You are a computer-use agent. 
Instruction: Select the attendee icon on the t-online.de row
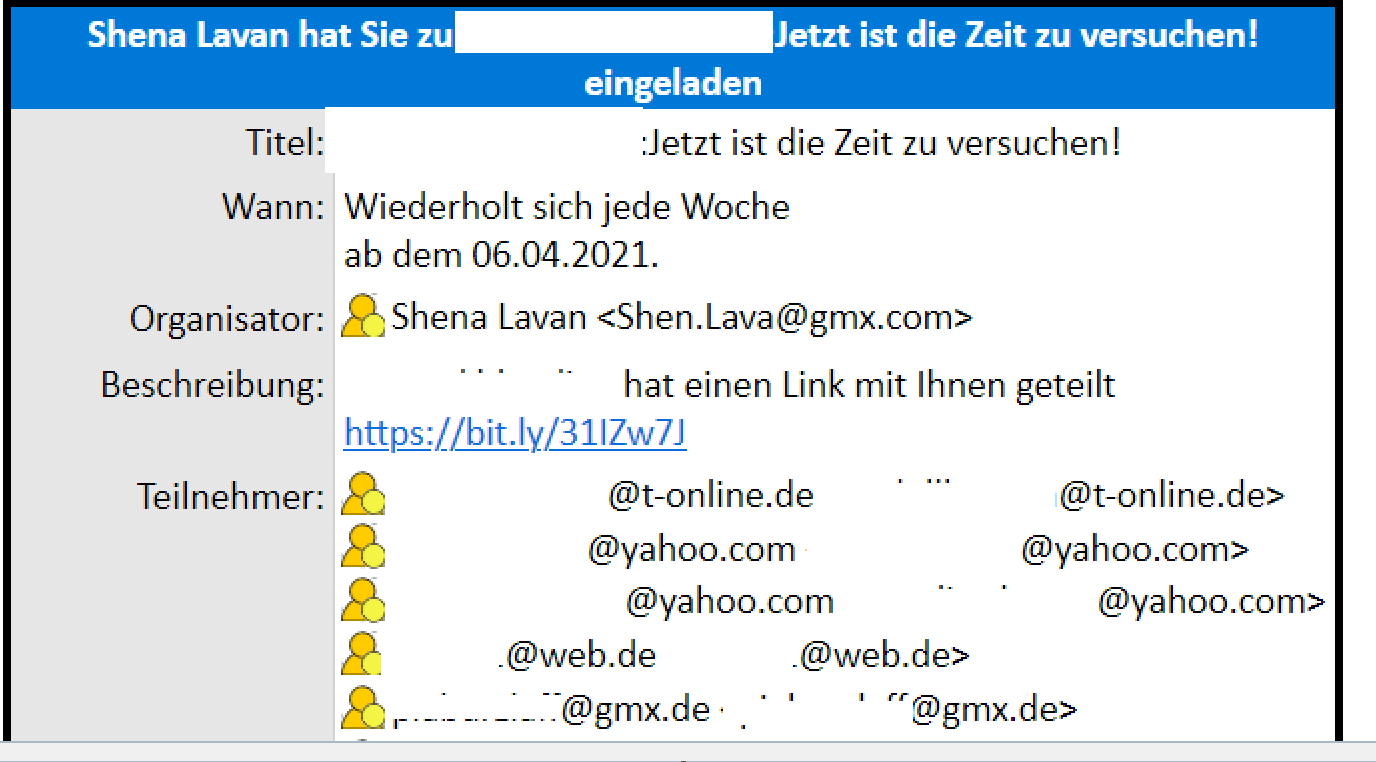point(363,495)
